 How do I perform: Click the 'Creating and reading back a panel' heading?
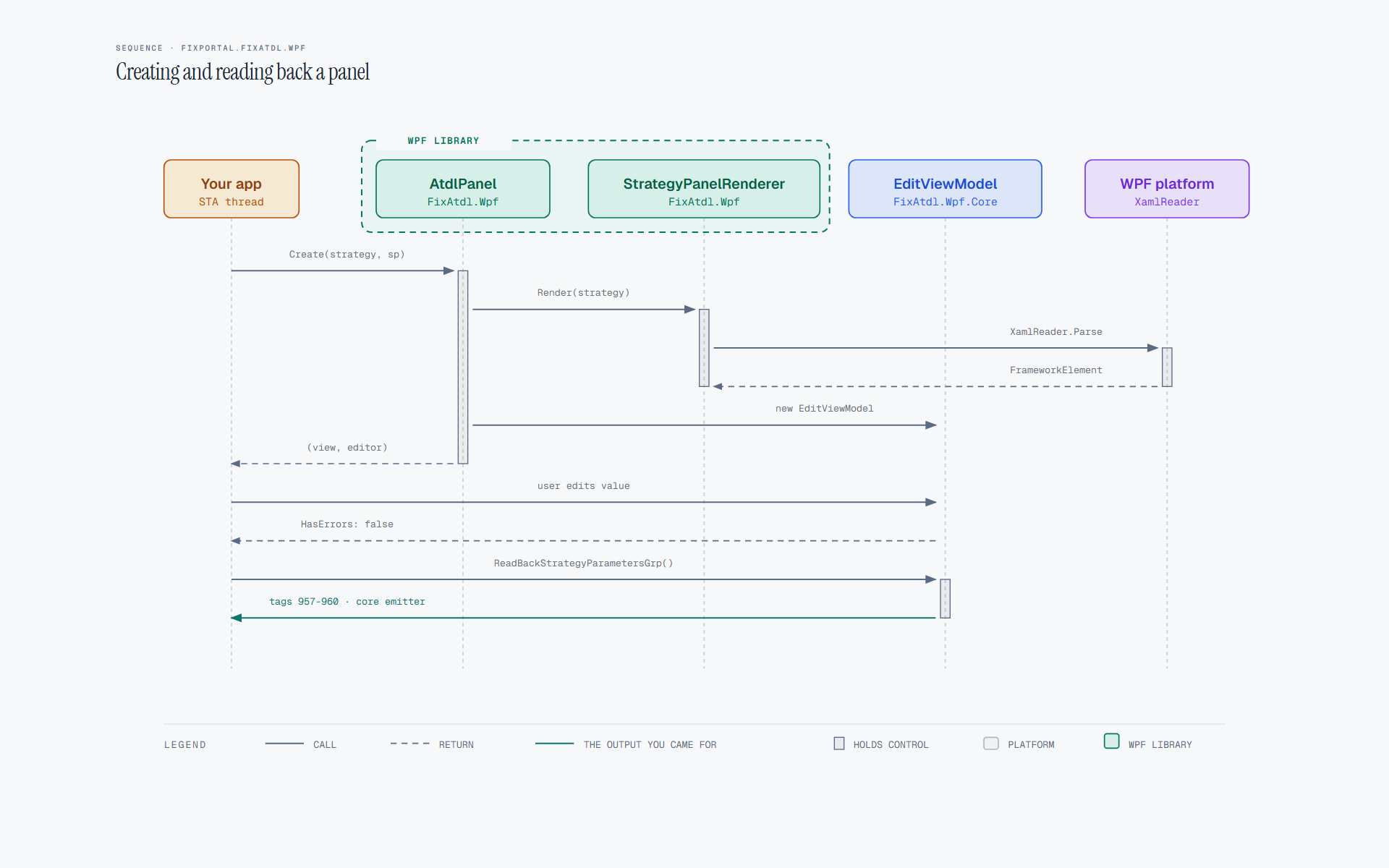click(x=243, y=72)
